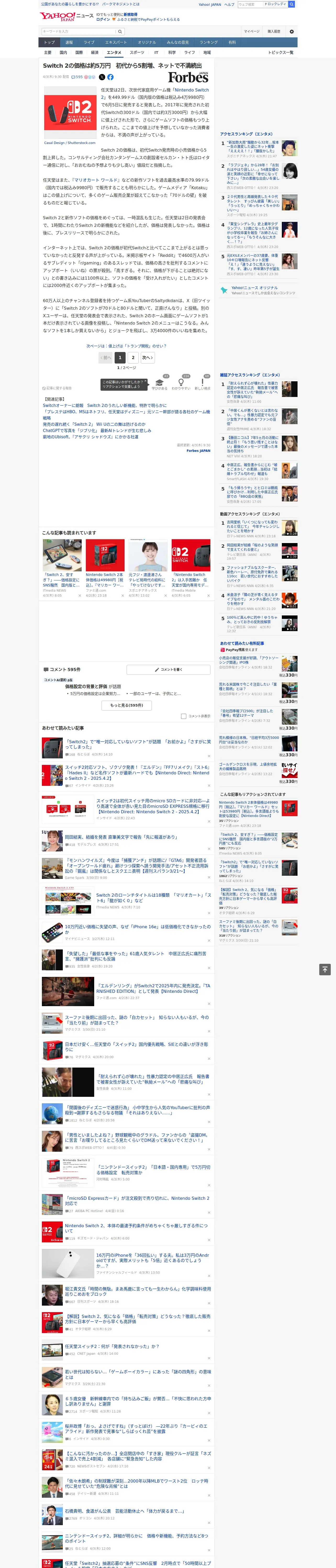Click the コメントを書く button

[x=168, y=670]
